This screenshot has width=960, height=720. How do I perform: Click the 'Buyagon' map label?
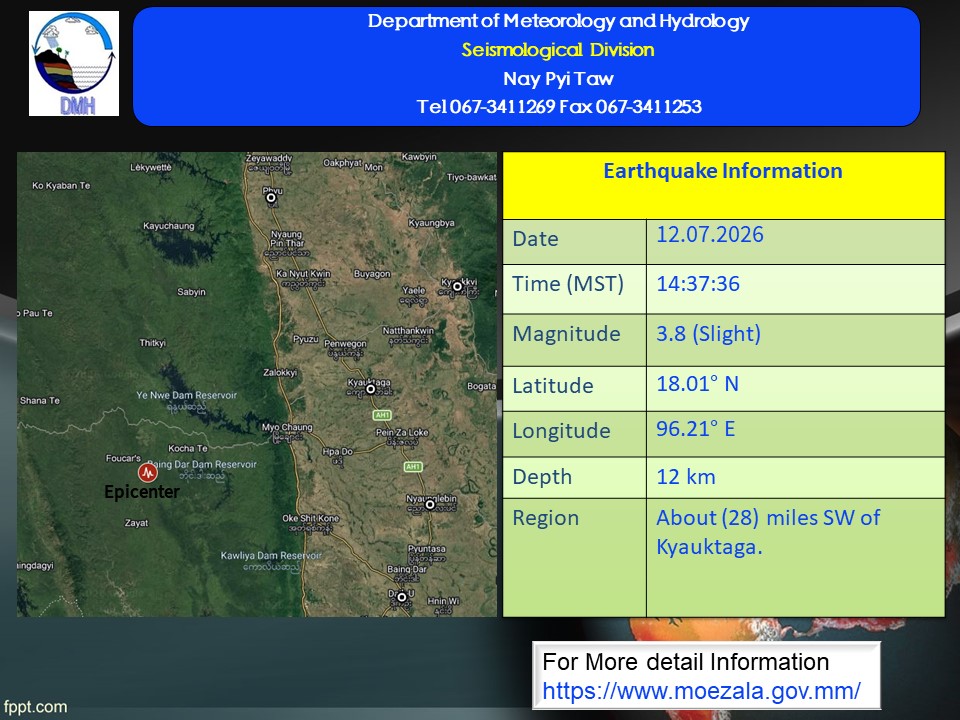click(372, 274)
